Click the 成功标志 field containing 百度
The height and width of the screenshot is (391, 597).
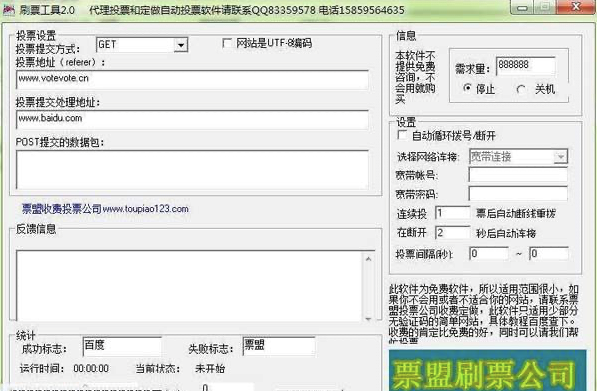coord(122,346)
